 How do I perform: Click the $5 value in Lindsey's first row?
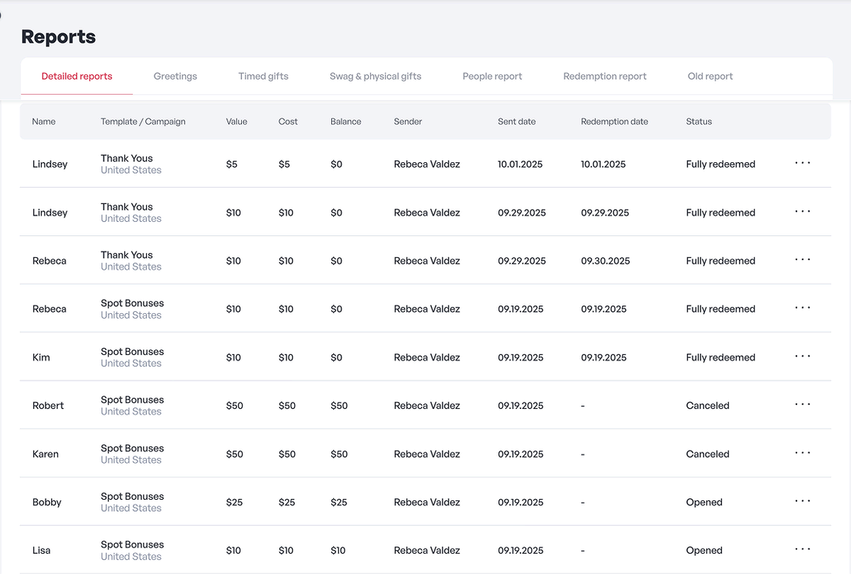(232, 164)
